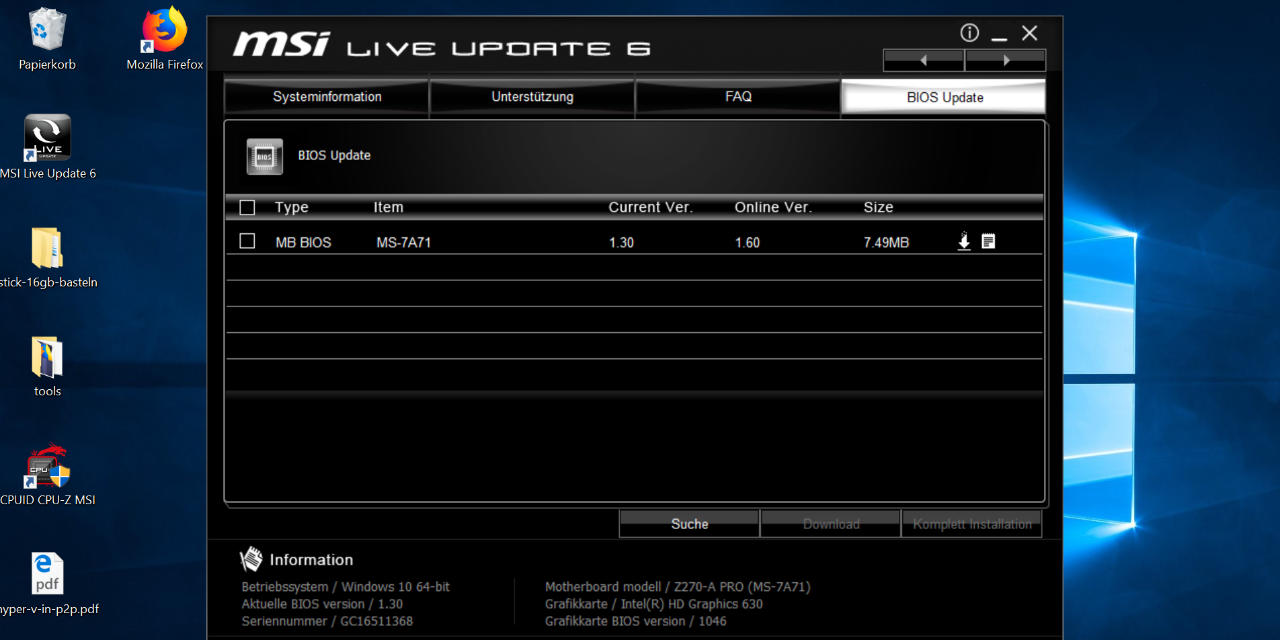Image resolution: width=1280 pixels, height=640 pixels.
Task: Check the MB BIOS row checkbox
Action: 248,241
